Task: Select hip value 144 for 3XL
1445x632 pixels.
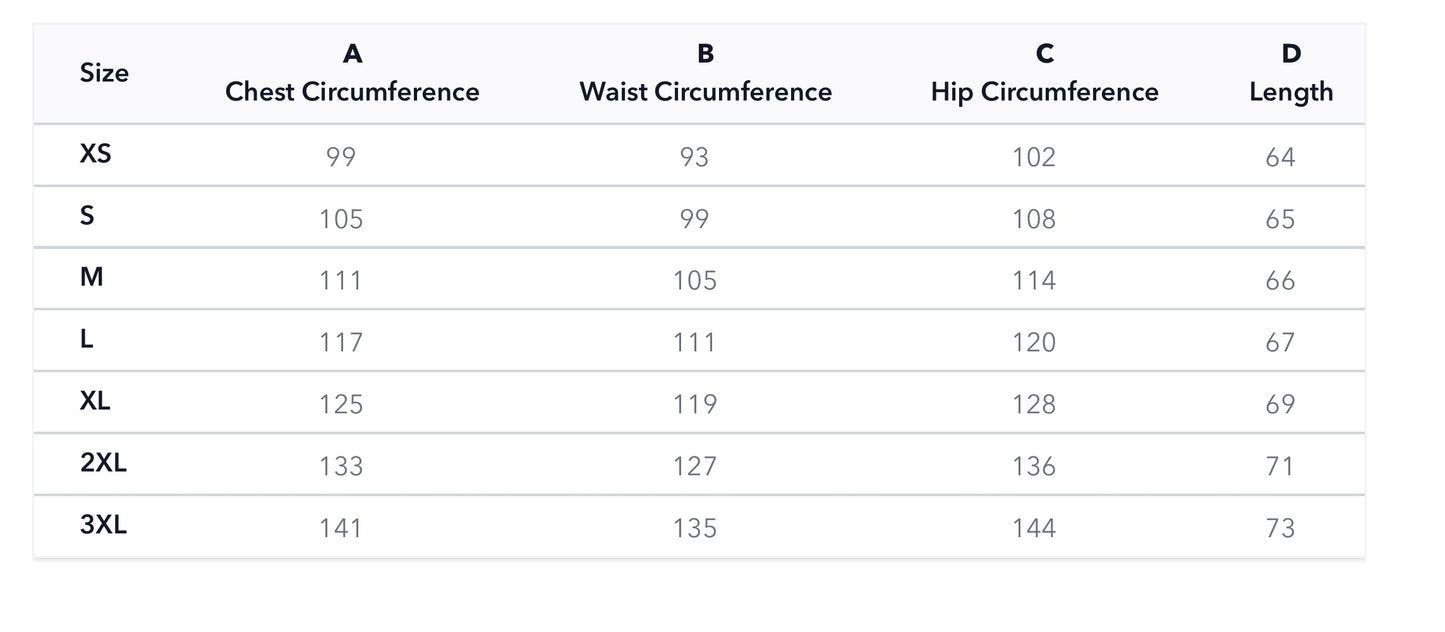Action: (x=1033, y=528)
